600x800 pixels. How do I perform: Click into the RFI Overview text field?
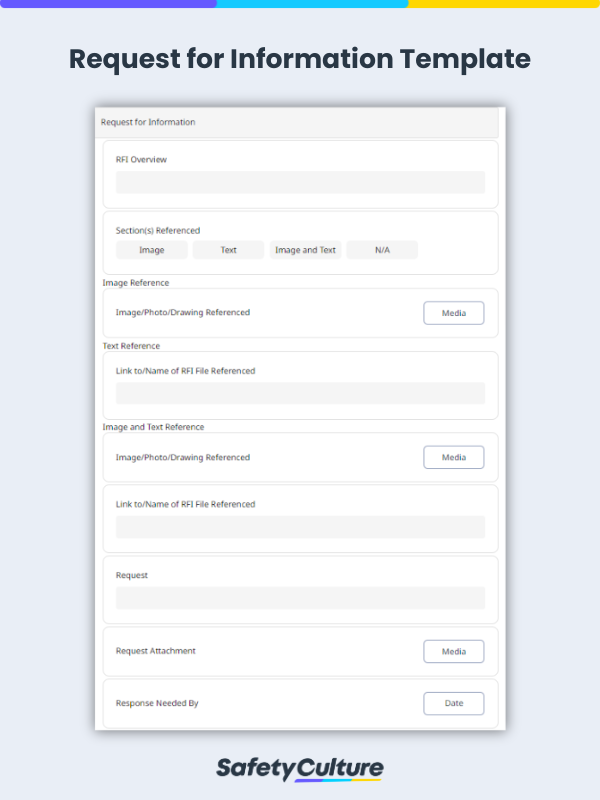pyautogui.click(x=300, y=183)
